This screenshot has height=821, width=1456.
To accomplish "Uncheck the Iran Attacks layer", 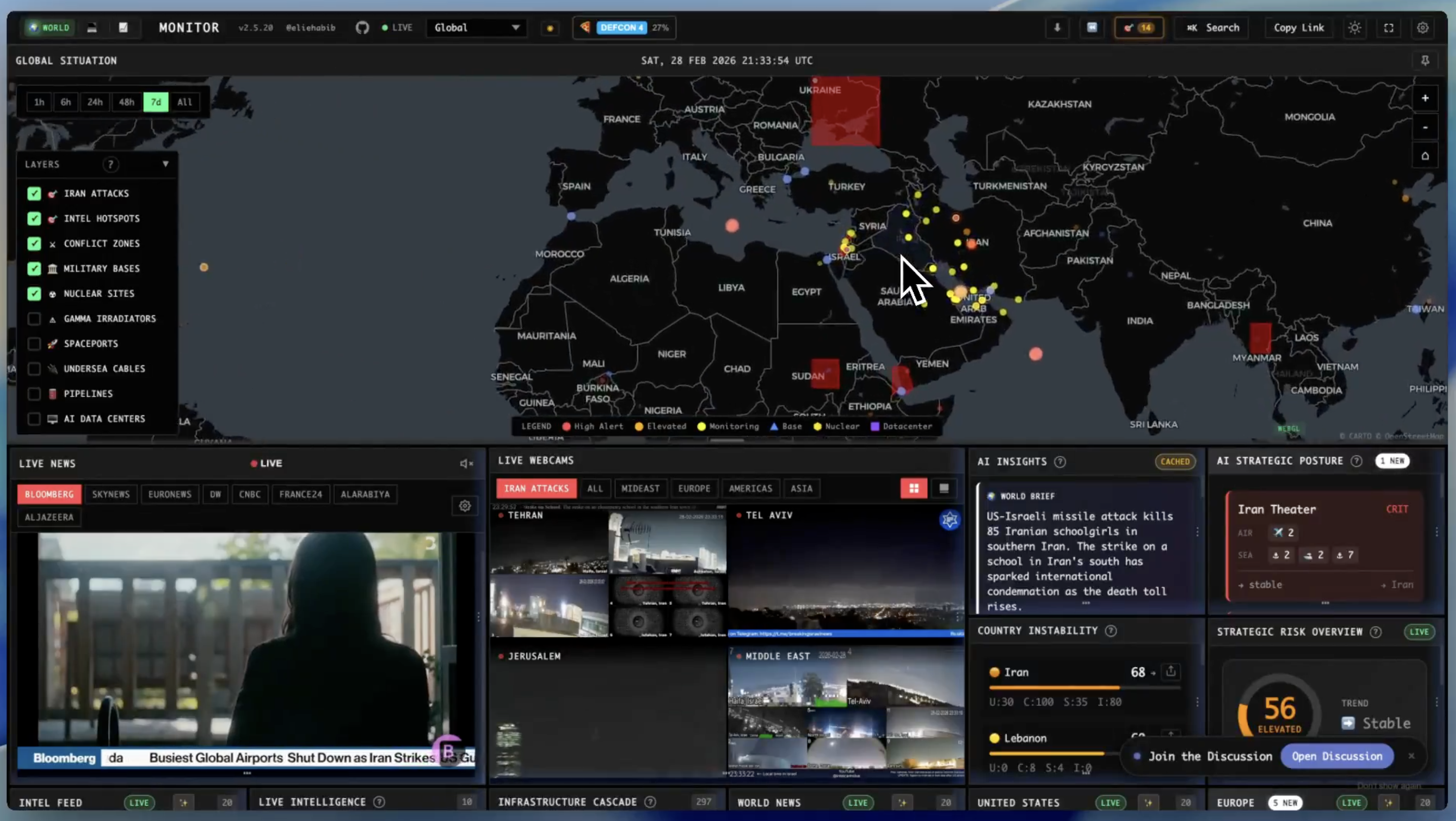I will pos(34,193).
